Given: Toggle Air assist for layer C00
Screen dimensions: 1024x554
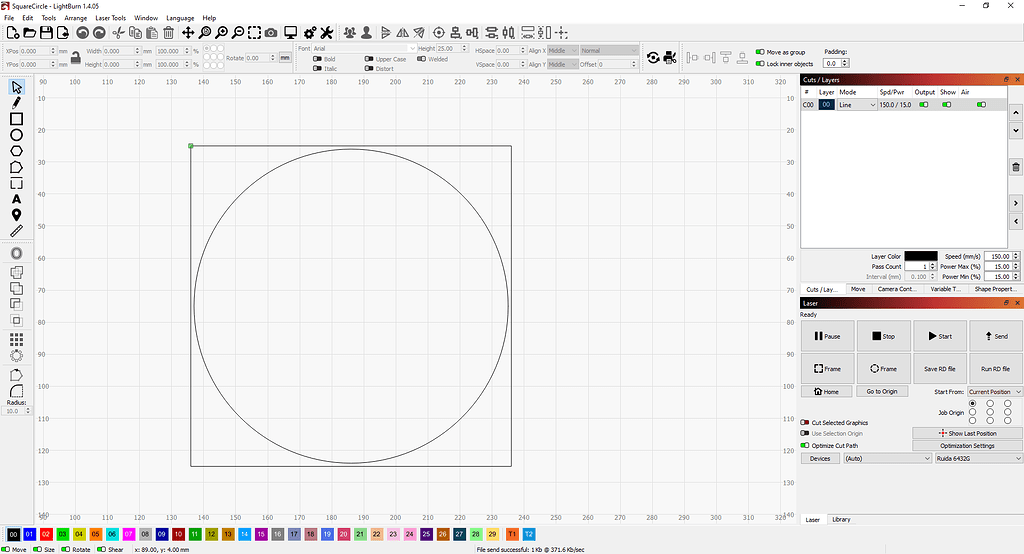Looking at the screenshot, I should click(981, 105).
